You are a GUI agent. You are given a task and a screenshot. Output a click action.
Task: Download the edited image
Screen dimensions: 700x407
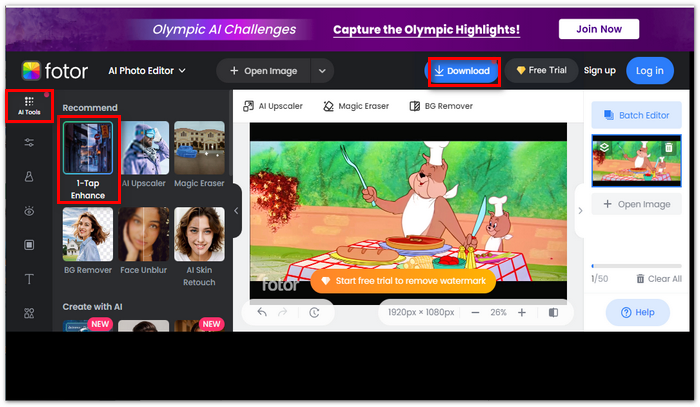(462, 71)
